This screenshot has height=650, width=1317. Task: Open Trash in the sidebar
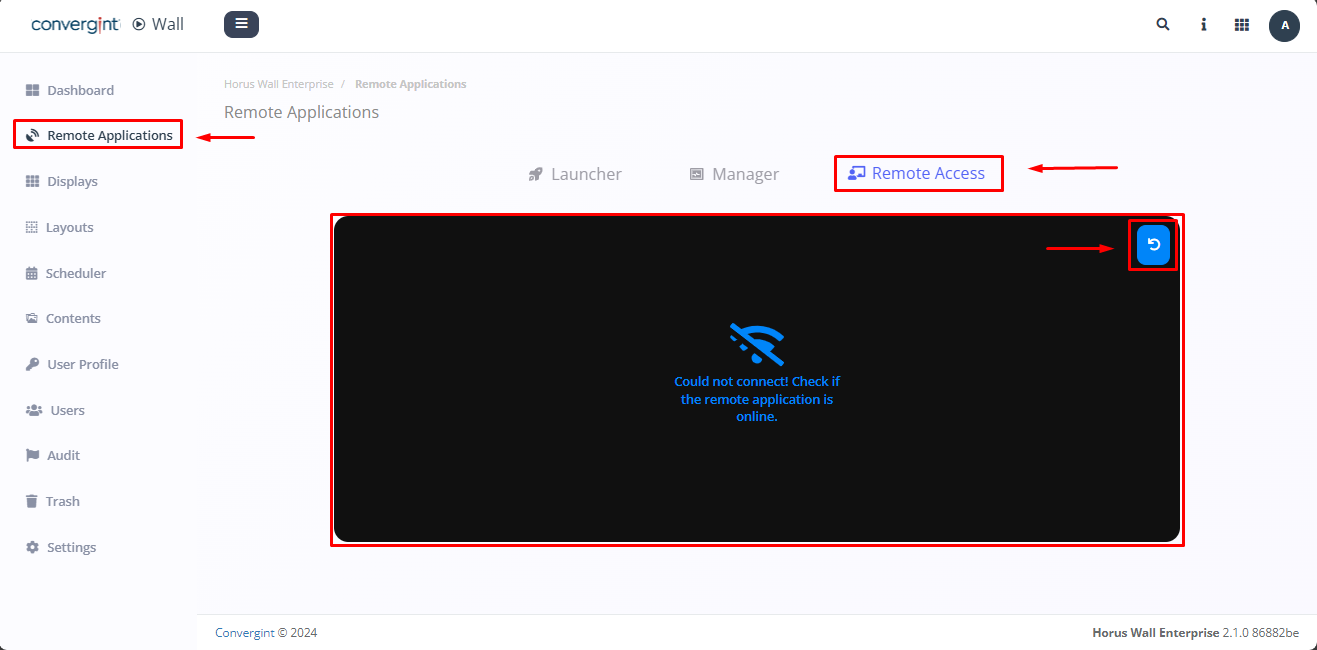[x=62, y=501]
